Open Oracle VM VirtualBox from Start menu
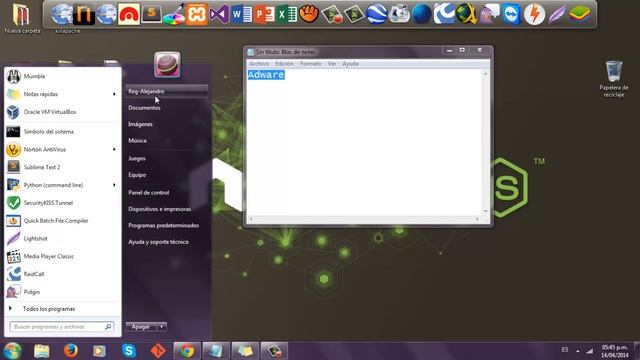Image resolution: width=640 pixels, height=360 pixels. click(62, 112)
